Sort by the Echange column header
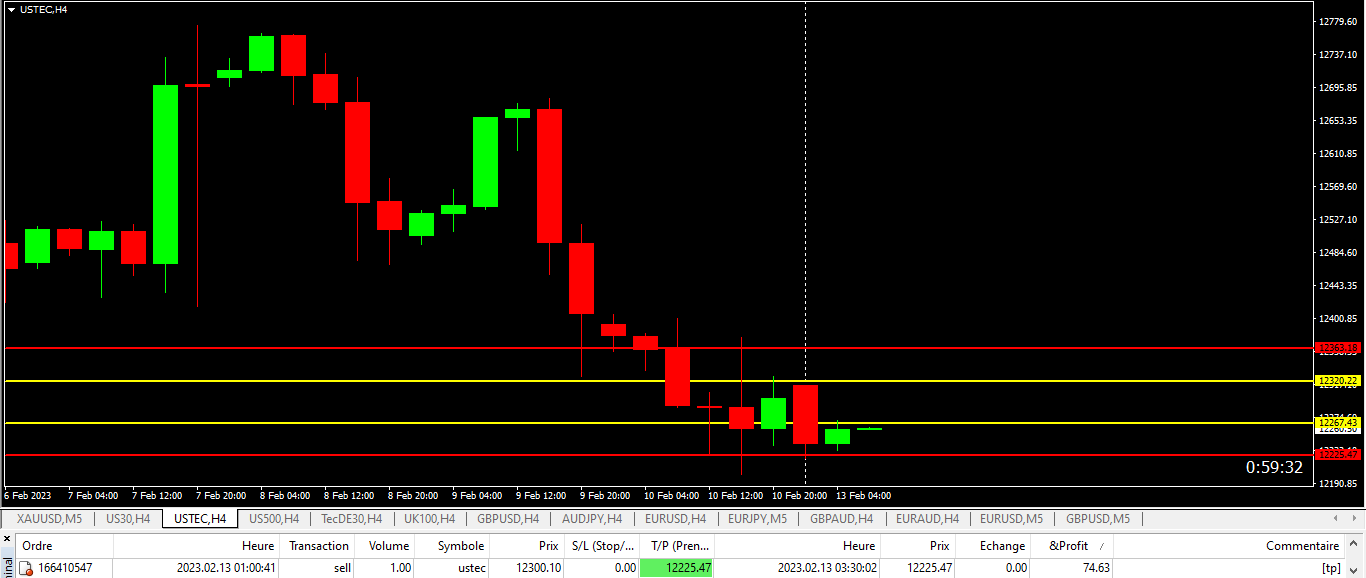The image size is (1366, 578). coord(993,546)
